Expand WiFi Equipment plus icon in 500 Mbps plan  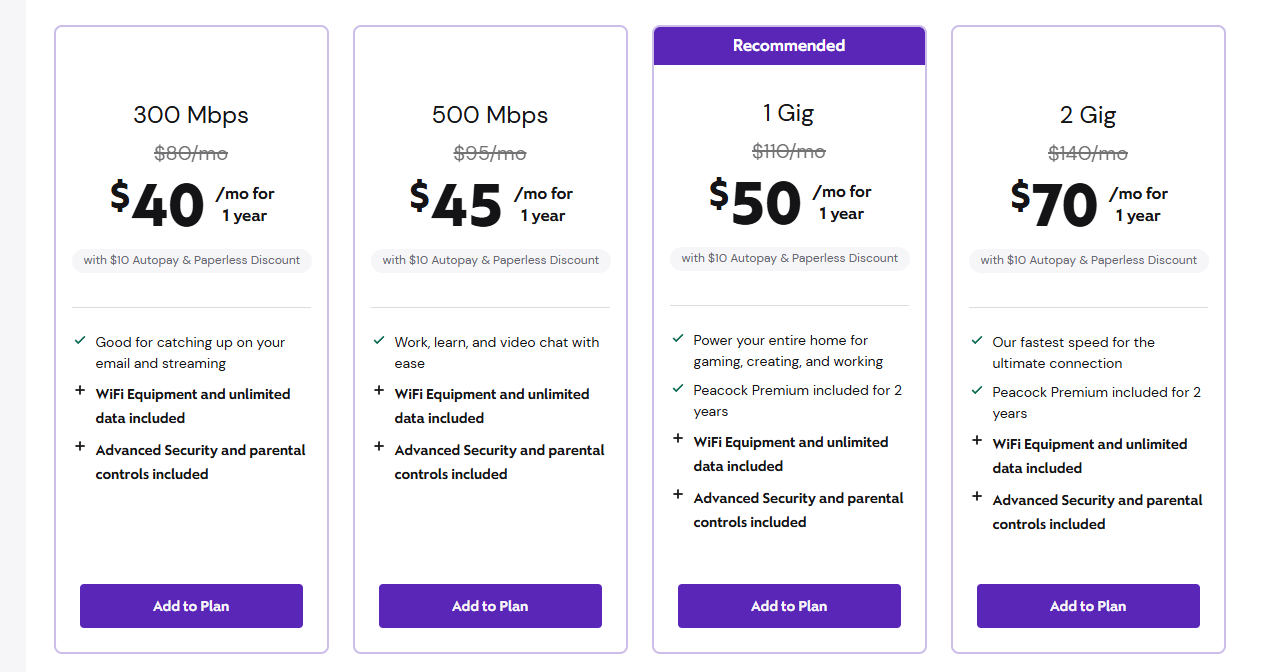(379, 390)
